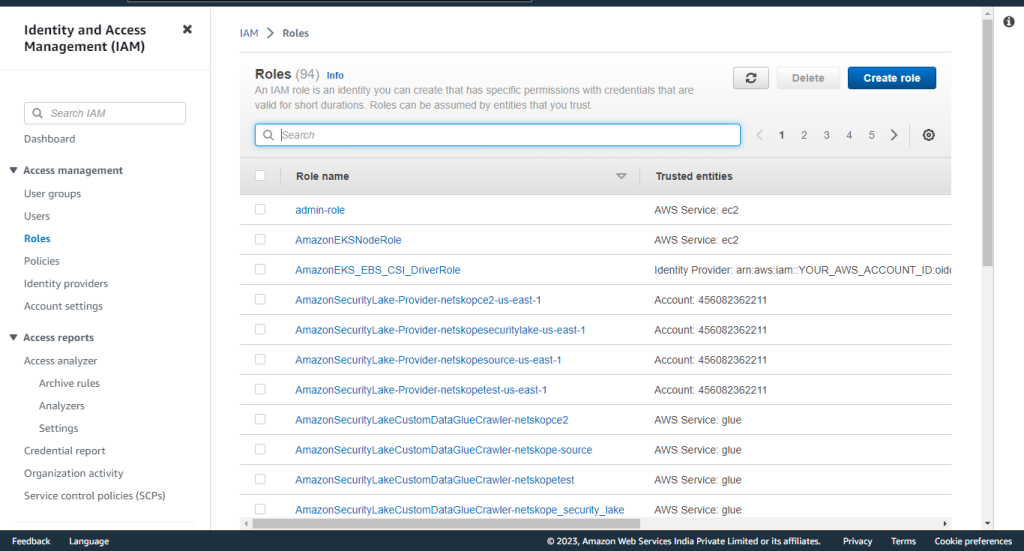Check the netskopetest-us-east-1 role checkbox

pos(261,390)
